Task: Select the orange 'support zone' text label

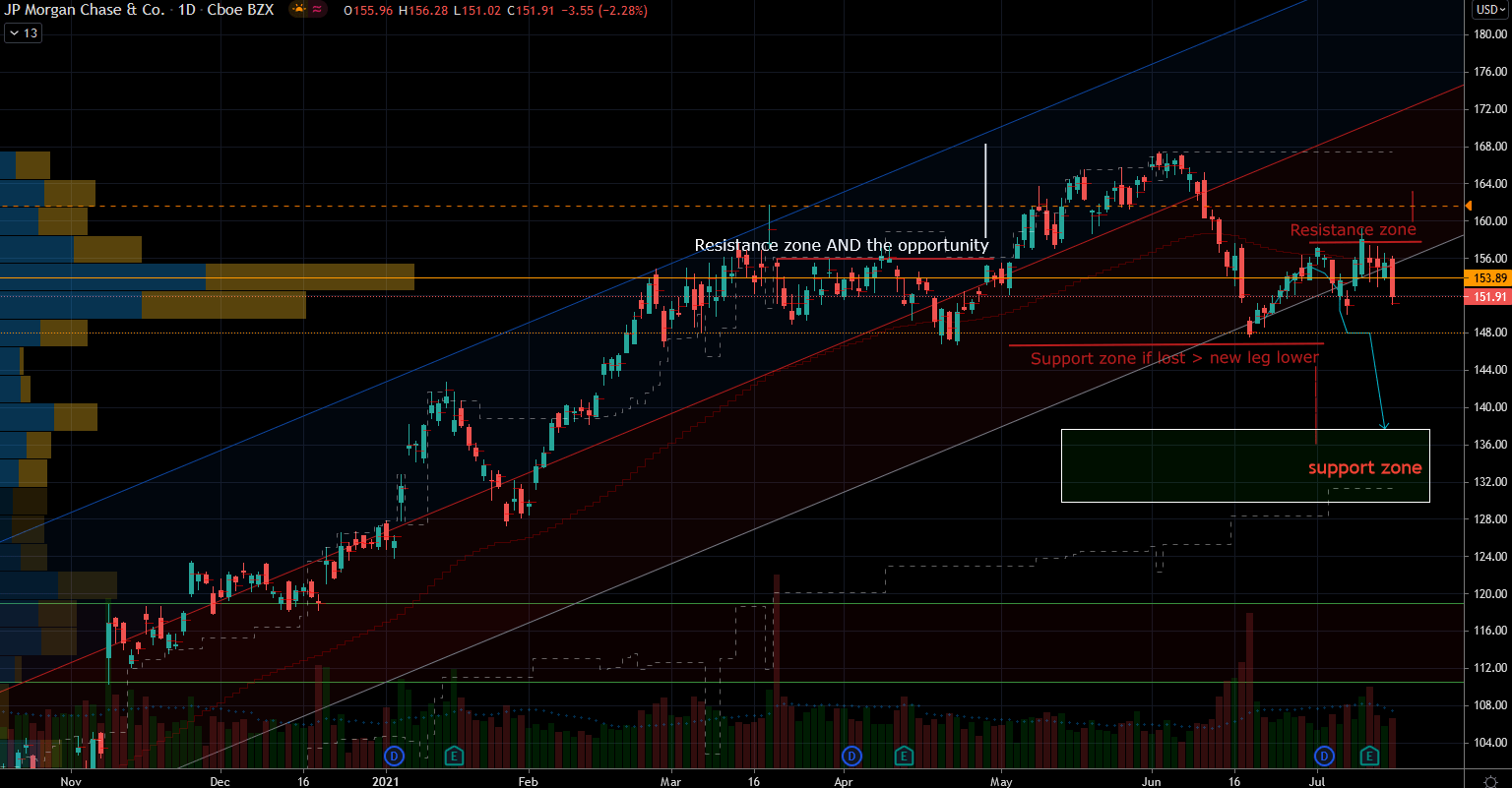Action: (1365, 468)
